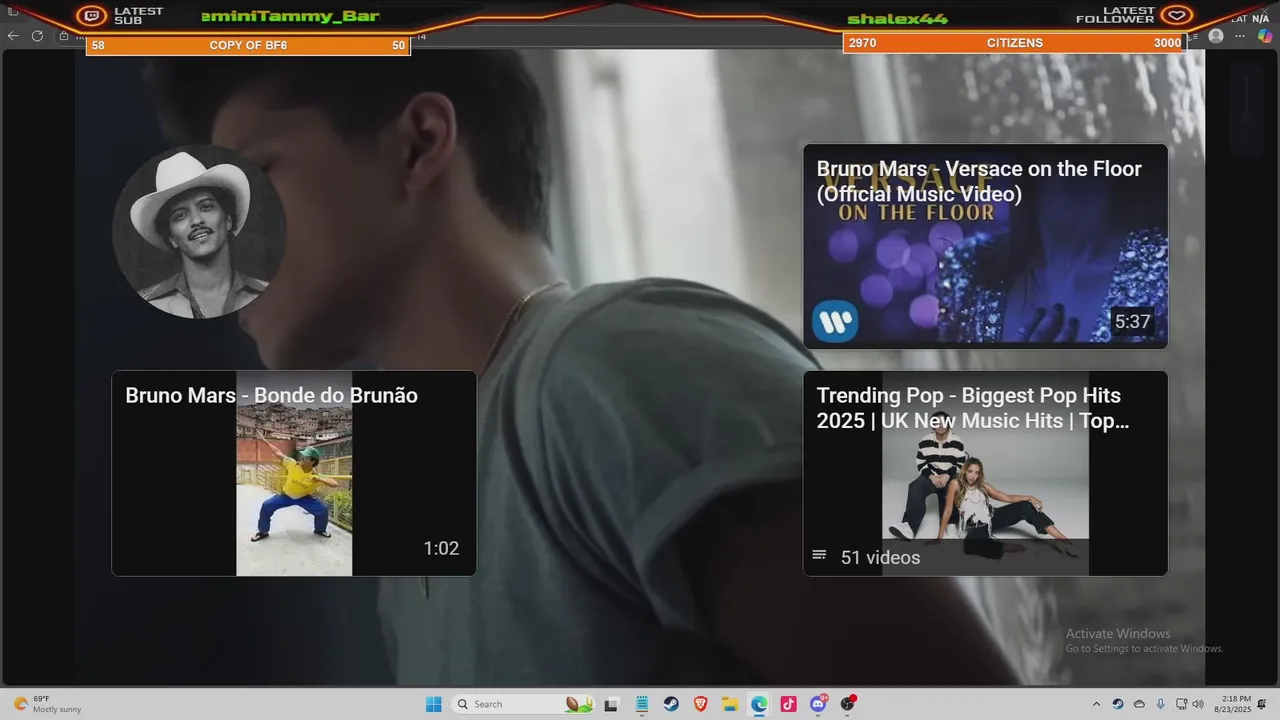The width and height of the screenshot is (1280, 720).
Task: Click the '51 videos' playlist label
Action: [x=880, y=557]
